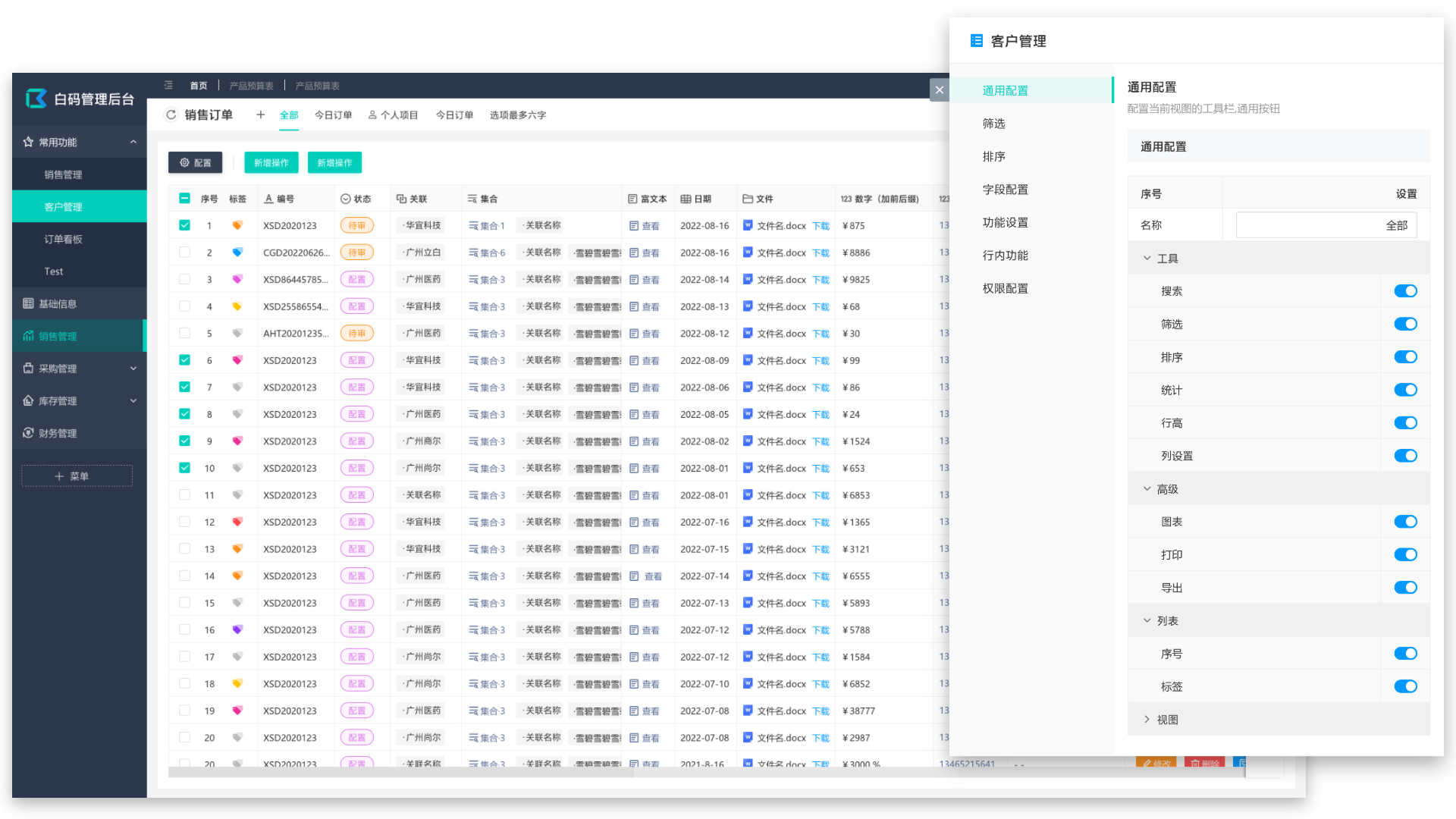The image size is (1456, 819).
Task: Turn off the 搜索 tool switch
Action: coord(1405,291)
